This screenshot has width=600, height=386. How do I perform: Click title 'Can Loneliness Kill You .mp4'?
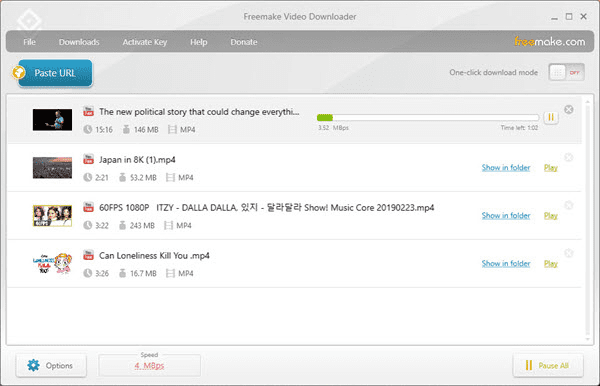click(154, 255)
